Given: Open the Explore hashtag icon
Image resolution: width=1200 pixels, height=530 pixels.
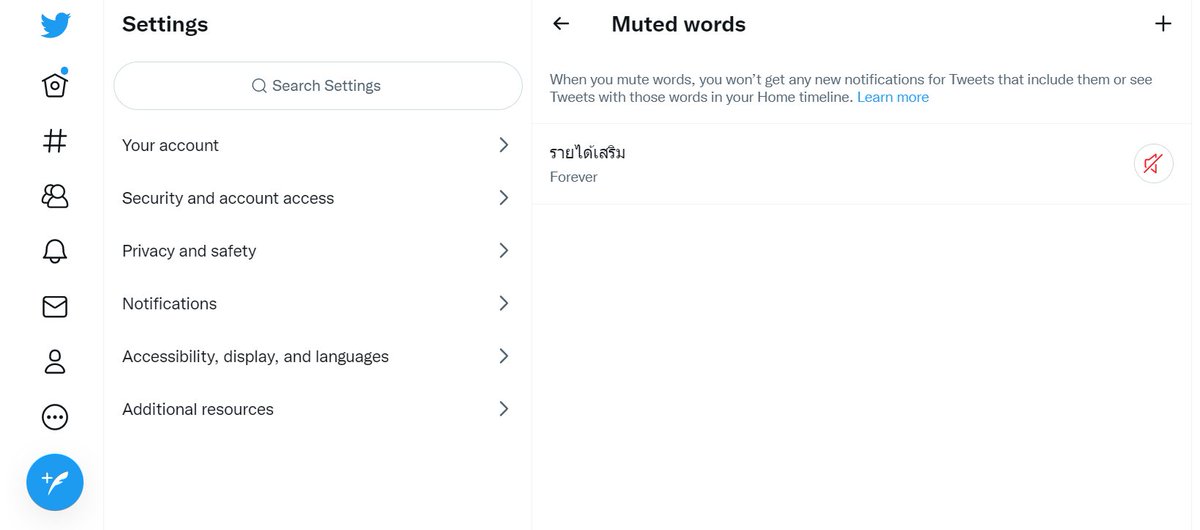Looking at the screenshot, I should coord(55,141).
